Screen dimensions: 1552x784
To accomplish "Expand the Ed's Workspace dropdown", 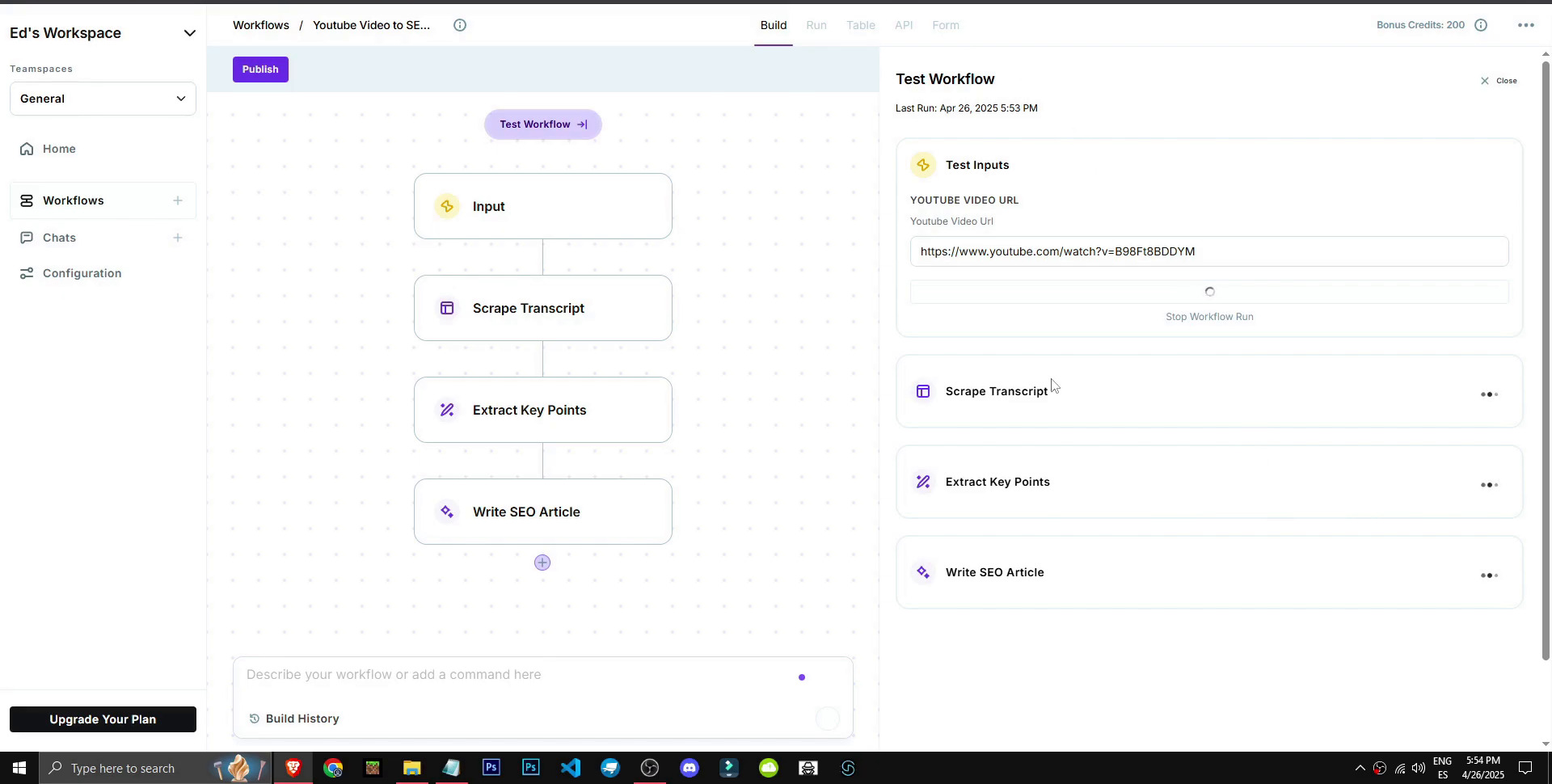I will [190, 33].
